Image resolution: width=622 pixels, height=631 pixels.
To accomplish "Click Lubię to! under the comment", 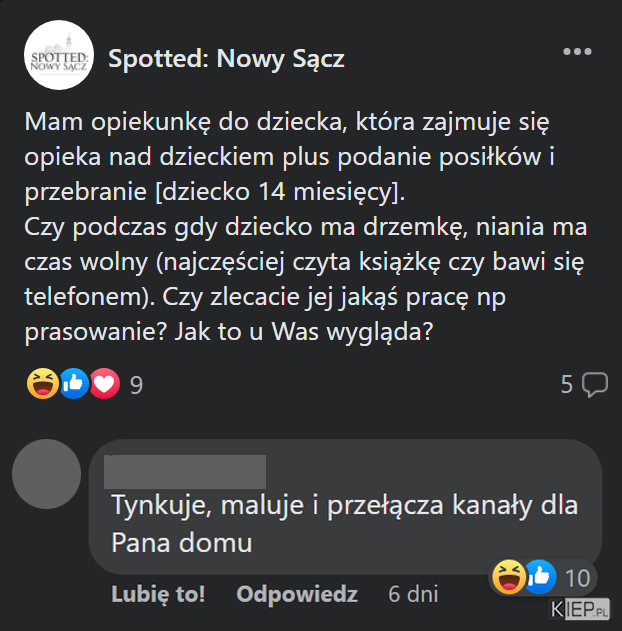I will pyautogui.click(x=158, y=594).
